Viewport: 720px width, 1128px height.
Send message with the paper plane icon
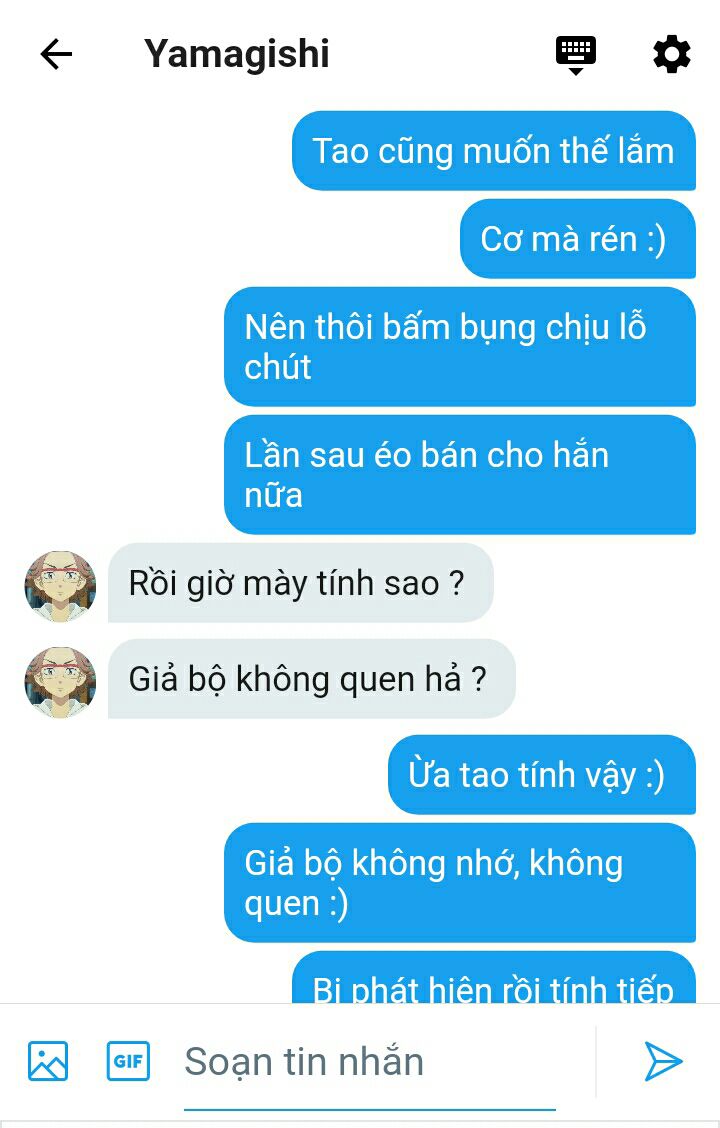[663, 1060]
